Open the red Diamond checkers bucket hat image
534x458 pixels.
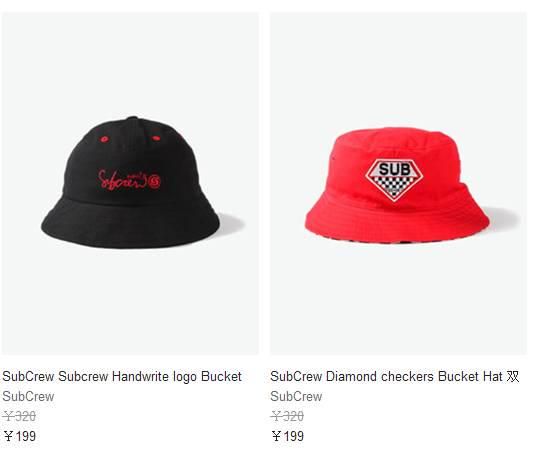pyautogui.click(x=398, y=184)
